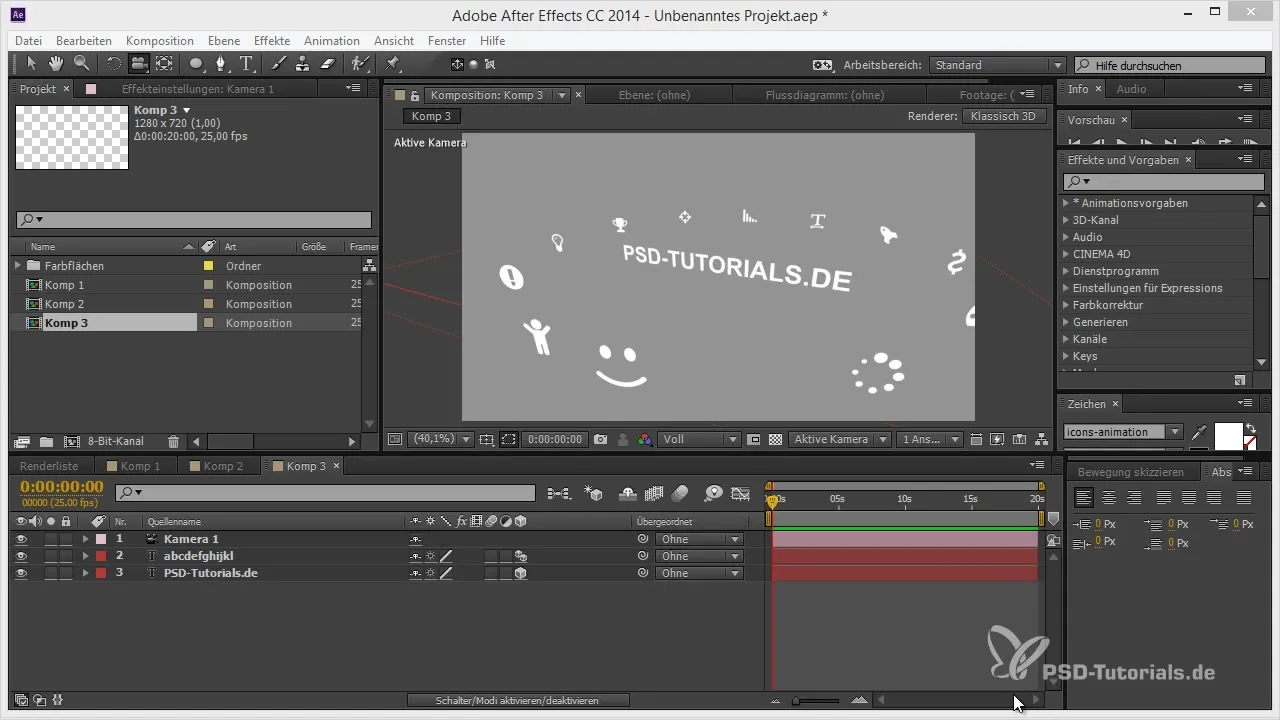Viewport: 1280px width, 720px height.
Task: Align text right in Absatz panel
Action: [x=1134, y=497]
